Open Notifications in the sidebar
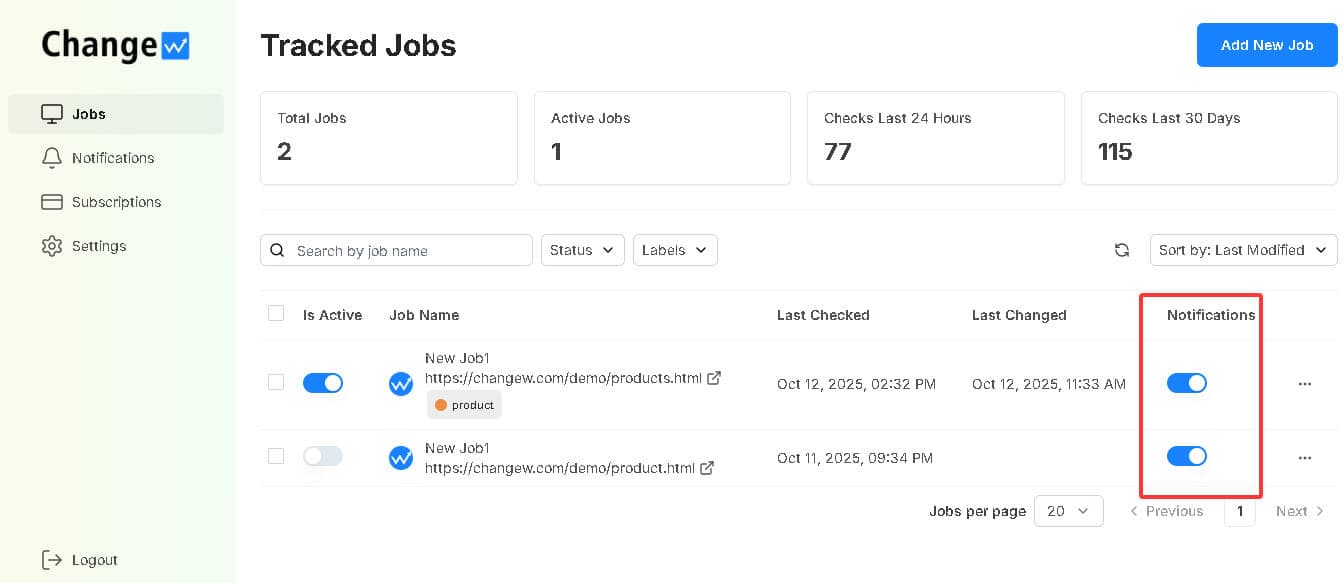This screenshot has width=1344, height=583. click(112, 158)
